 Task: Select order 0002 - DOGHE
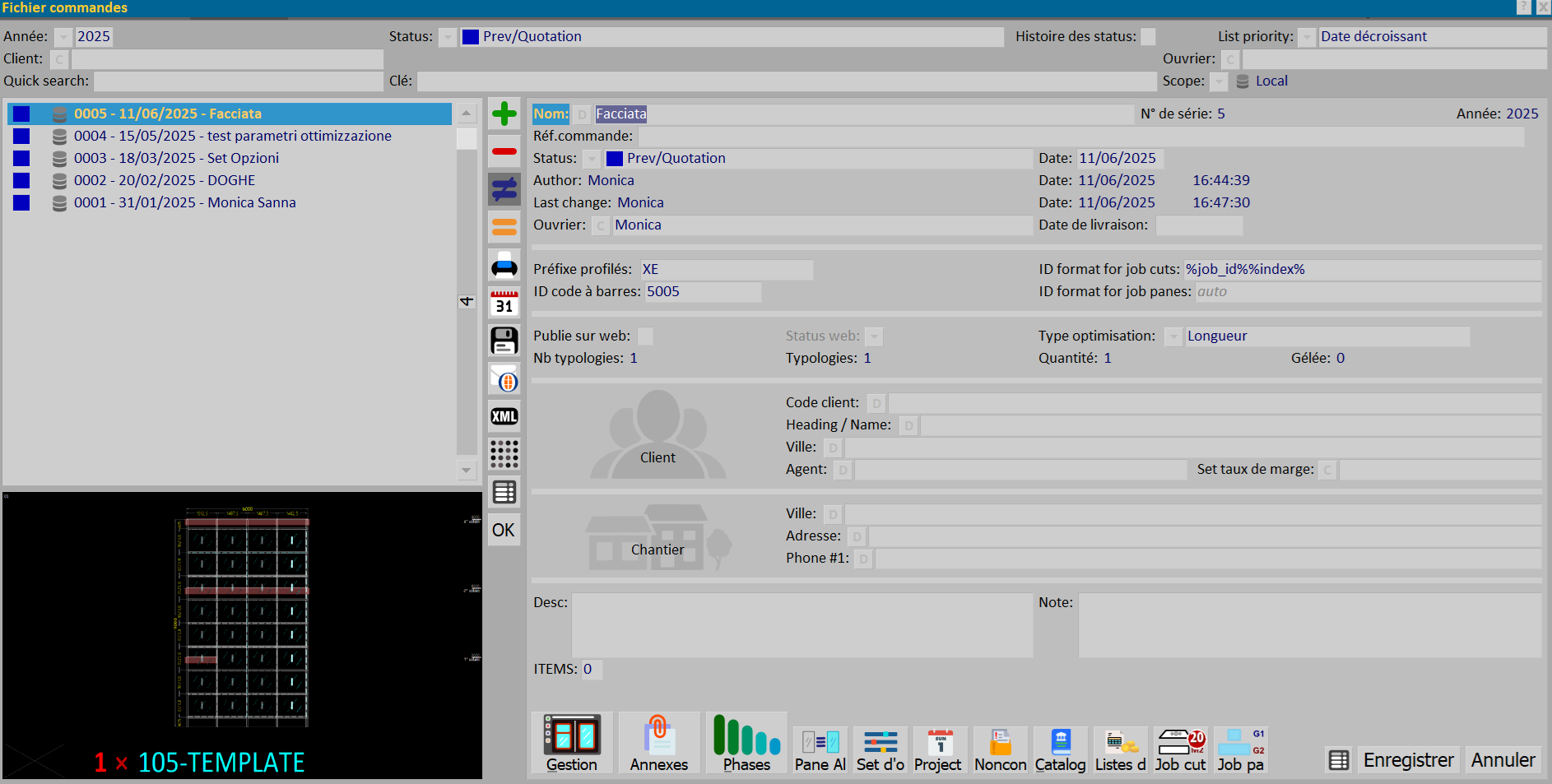[x=230, y=180]
